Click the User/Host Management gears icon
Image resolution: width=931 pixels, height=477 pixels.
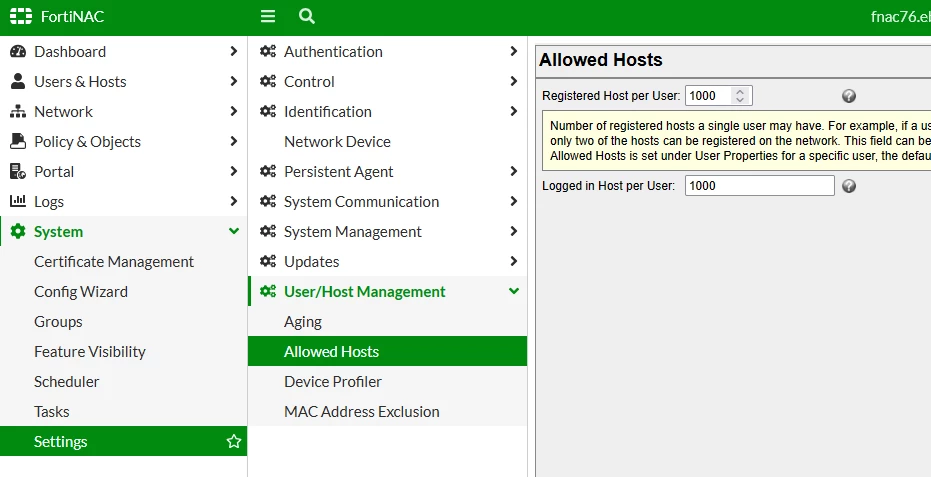click(x=268, y=292)
